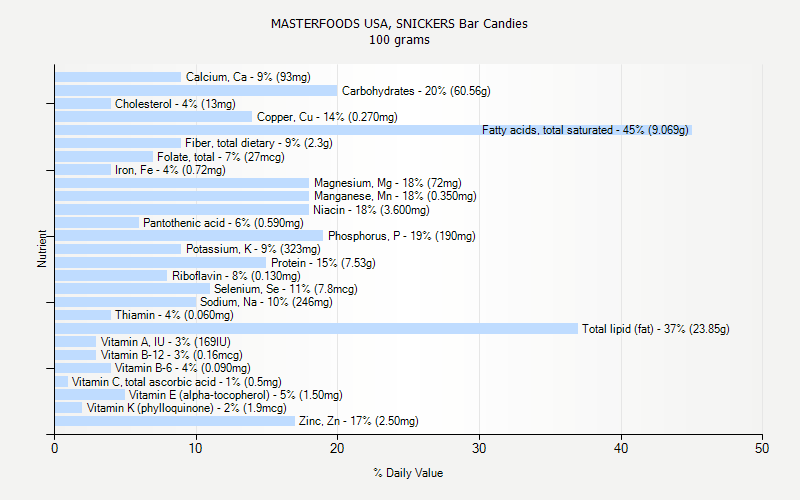Select the 'Zinc, Zn - 17% (2.50mg)' label
This screenshot has height=500, width=800.
(359, 421)
